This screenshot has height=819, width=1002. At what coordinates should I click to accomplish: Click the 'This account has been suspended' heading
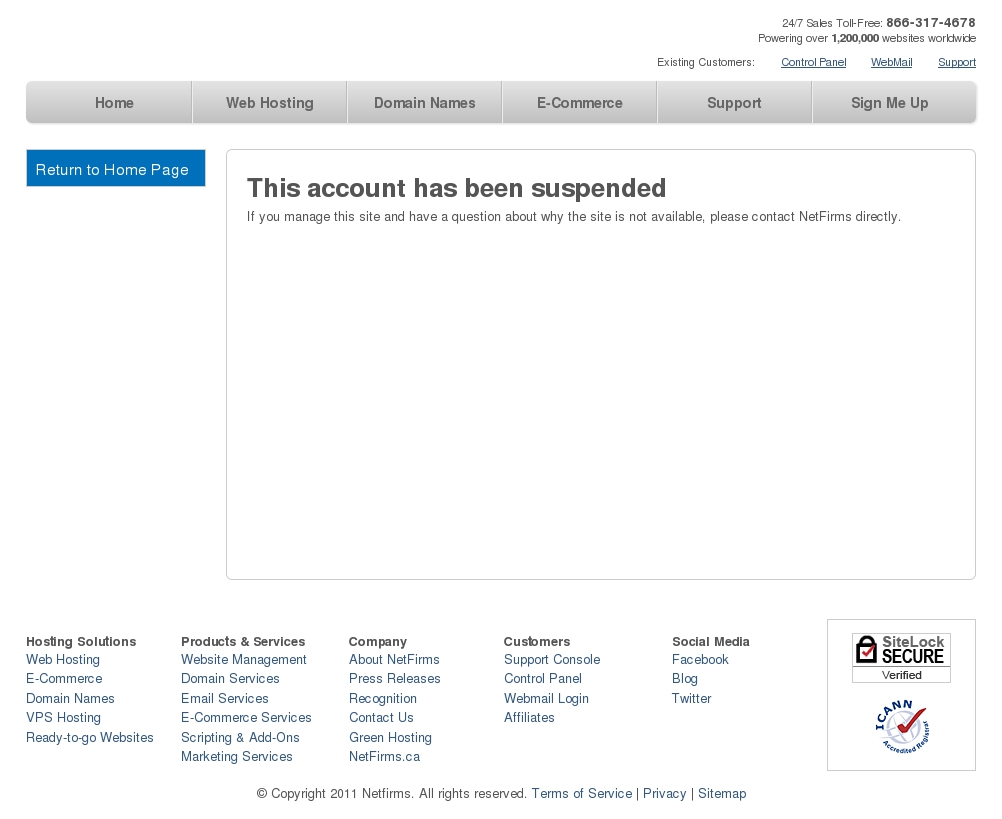click(x=456, y=188)
